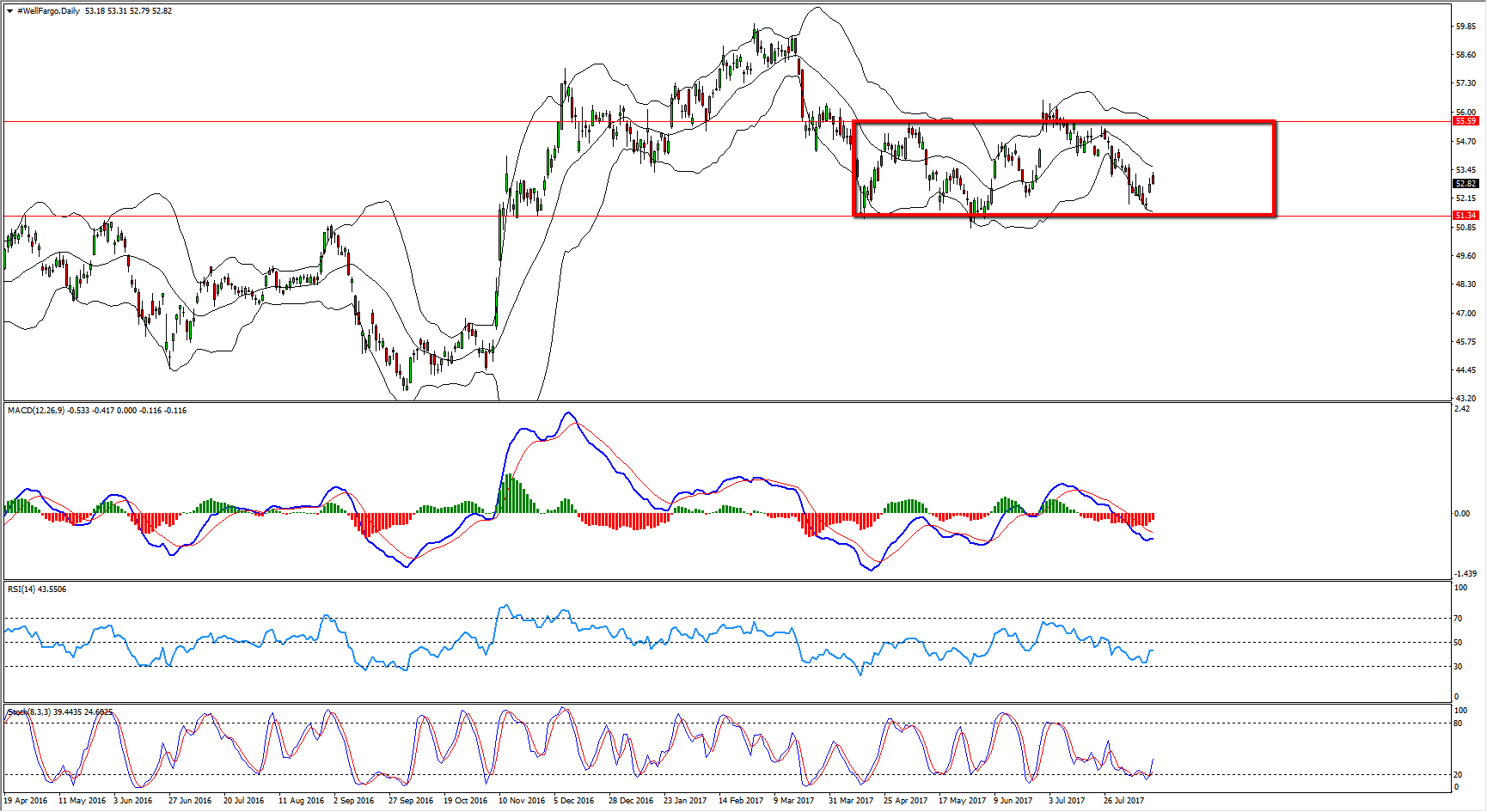Select the 48.30 price axis value
Viewport: 1487px width, 812px height.
click(x=1466, y=284)
